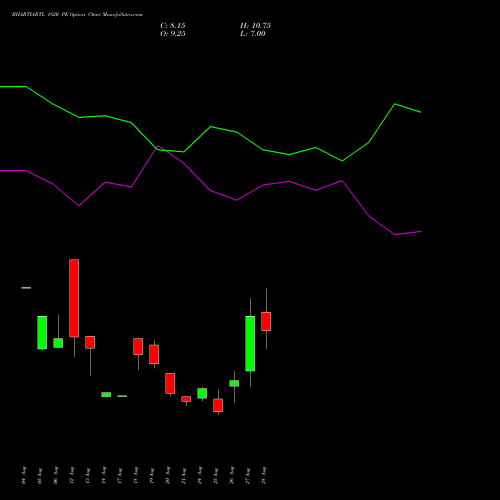500x500 pixels.
Task: Select the 27 Aug date label
Action: click(x=248, y=475)
